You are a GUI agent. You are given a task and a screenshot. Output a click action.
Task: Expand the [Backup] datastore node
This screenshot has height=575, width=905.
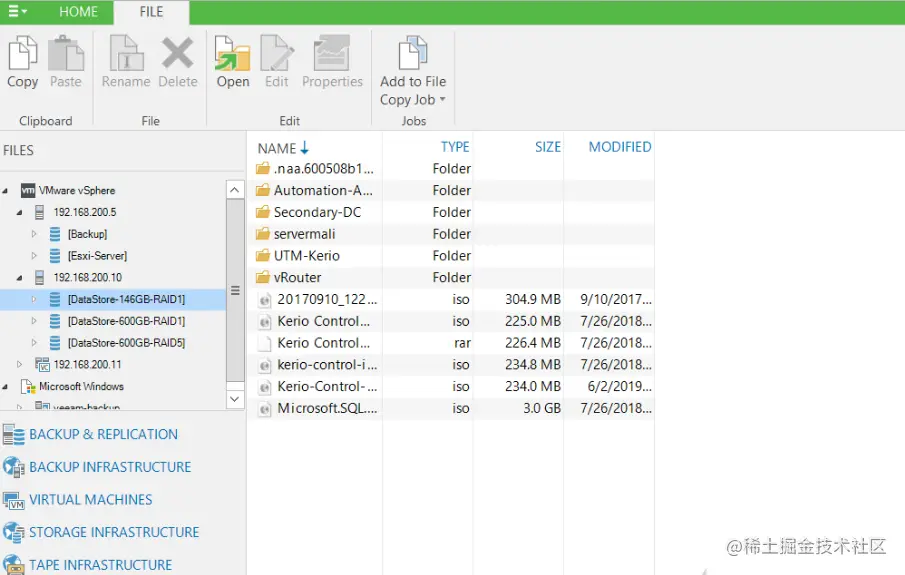(34, 234)
